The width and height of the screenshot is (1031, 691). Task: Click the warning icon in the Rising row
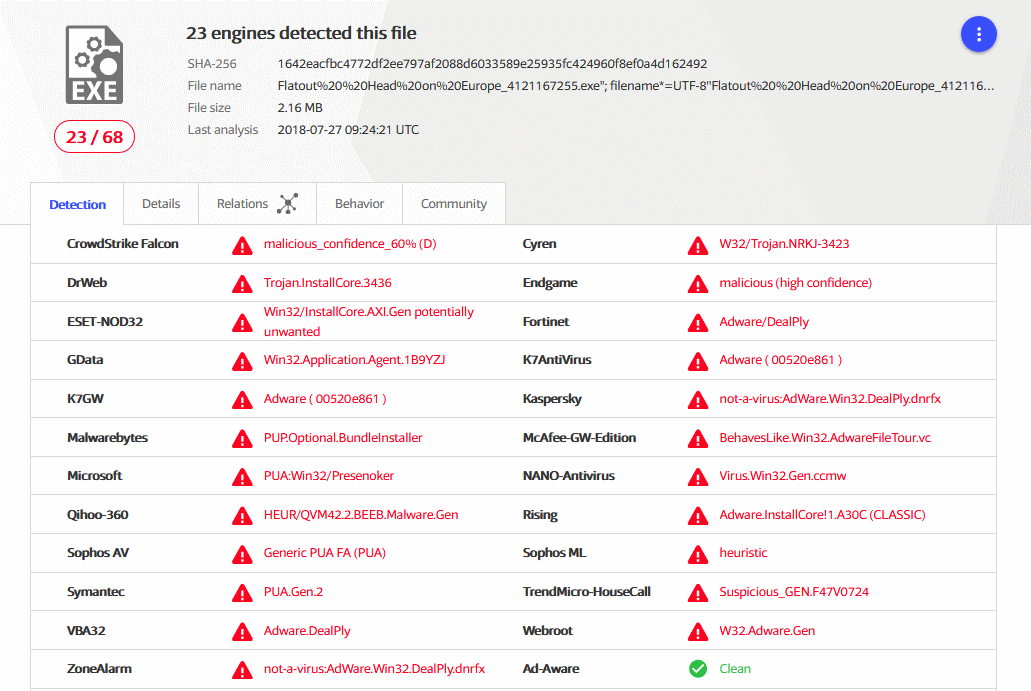698,517
